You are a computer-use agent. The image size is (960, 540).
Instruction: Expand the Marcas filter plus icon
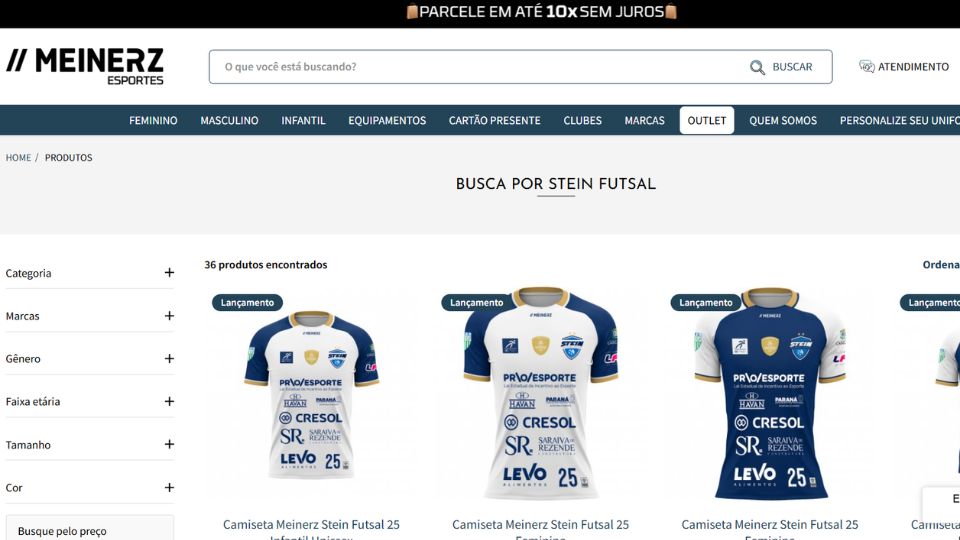click(x=170, y=316)
